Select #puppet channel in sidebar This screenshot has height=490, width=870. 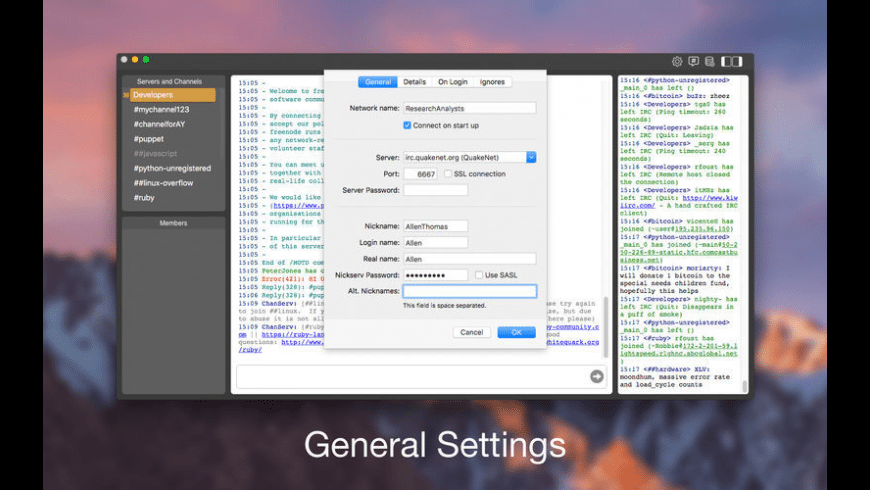[x=149, y=139]
